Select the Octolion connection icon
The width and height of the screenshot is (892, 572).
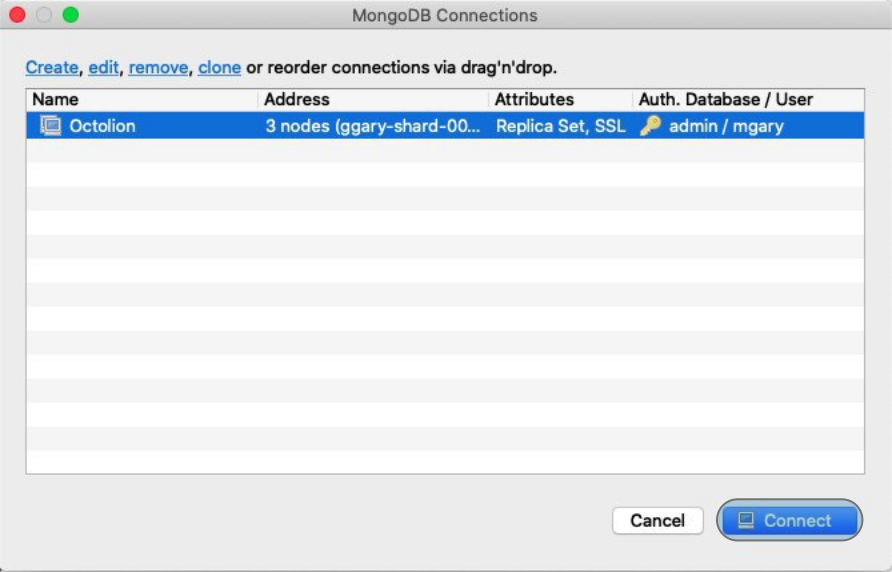point(51,125)
